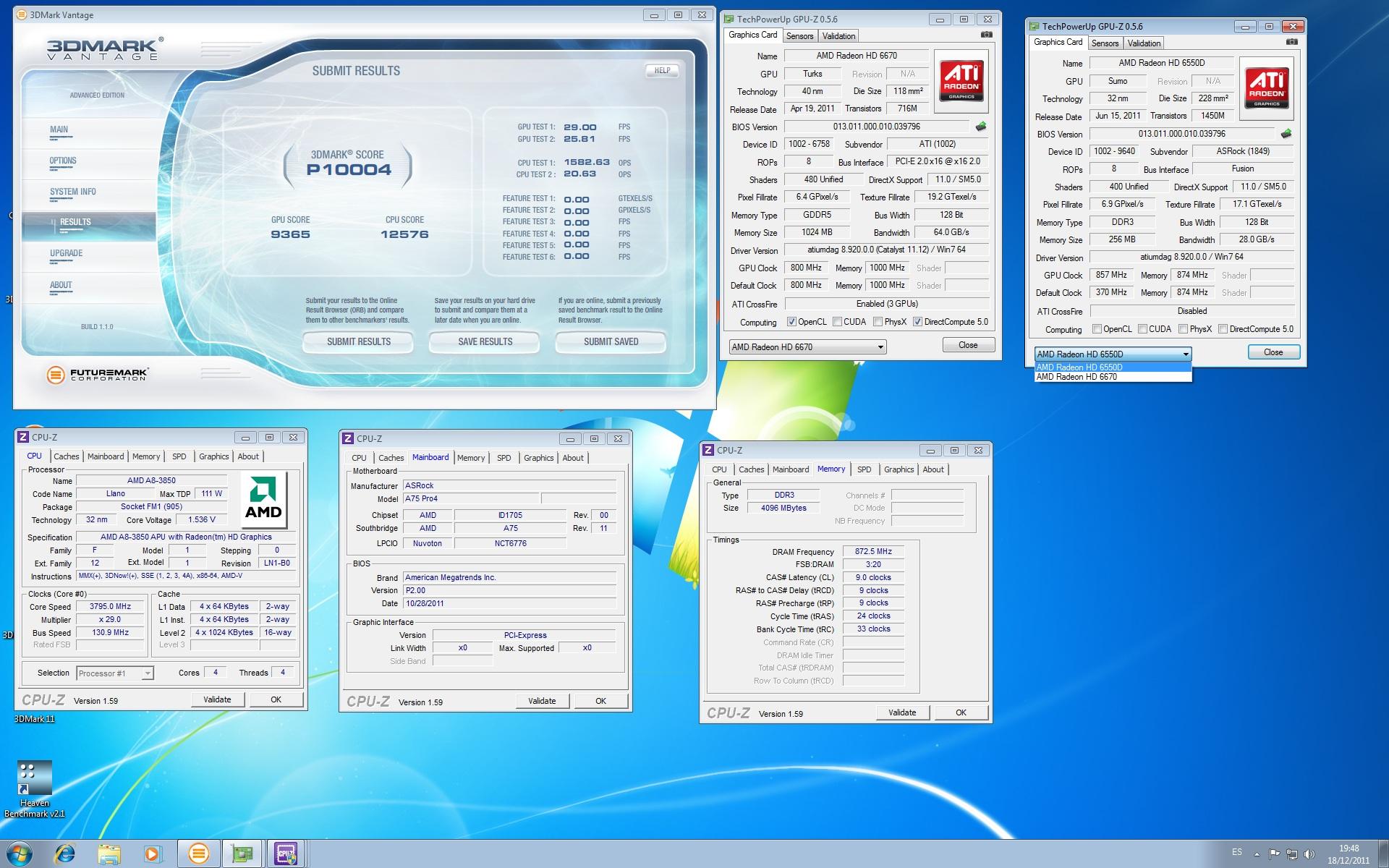Click SUBMIT RESULTS button in 3DMark Vantage
This screenshot has height=868, width=1389.
tap(358, 341)
